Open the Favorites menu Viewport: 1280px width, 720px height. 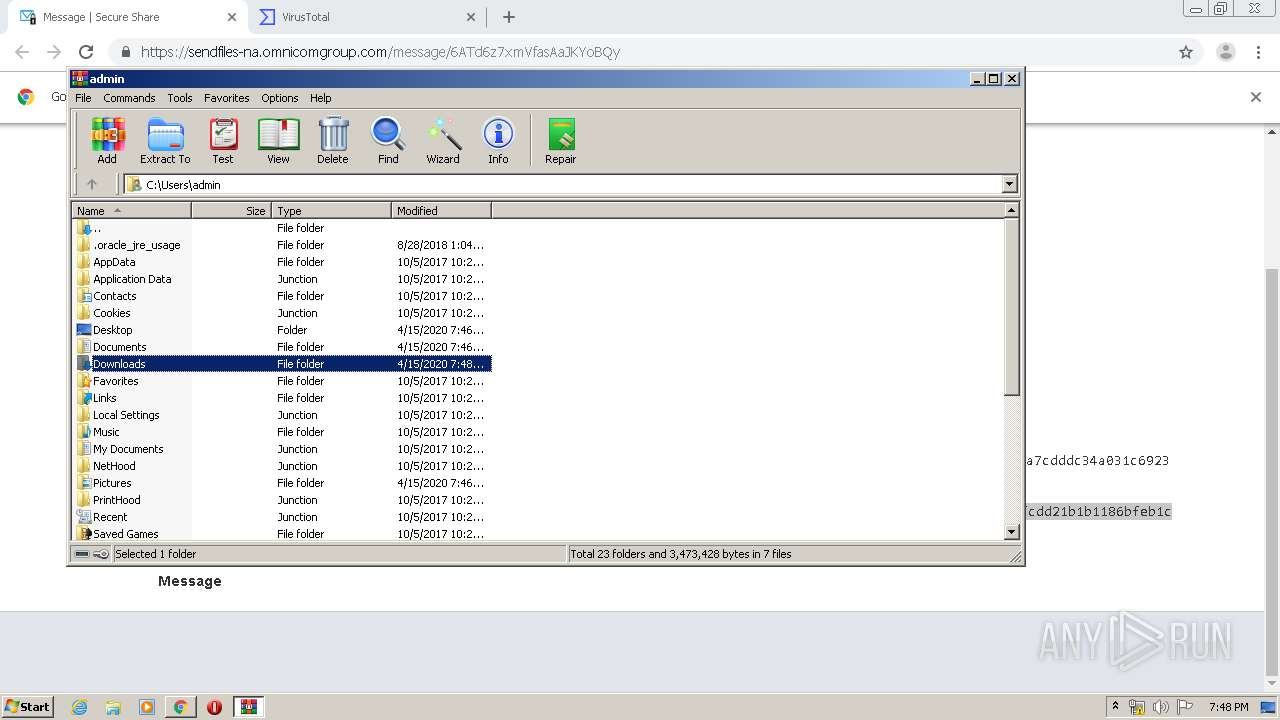pos(227,98)
